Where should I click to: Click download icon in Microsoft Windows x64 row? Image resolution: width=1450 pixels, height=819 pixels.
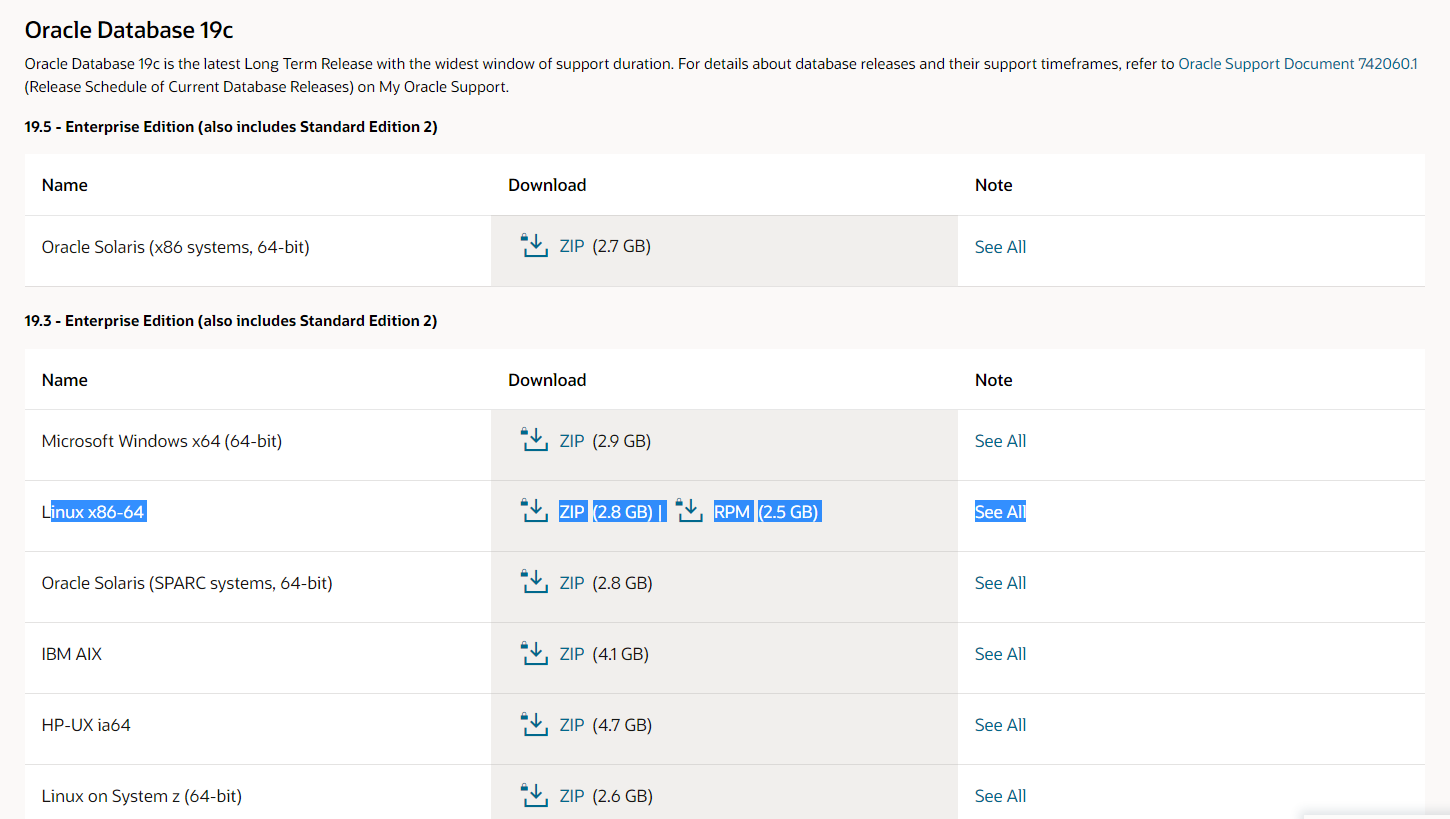[535, 440]
